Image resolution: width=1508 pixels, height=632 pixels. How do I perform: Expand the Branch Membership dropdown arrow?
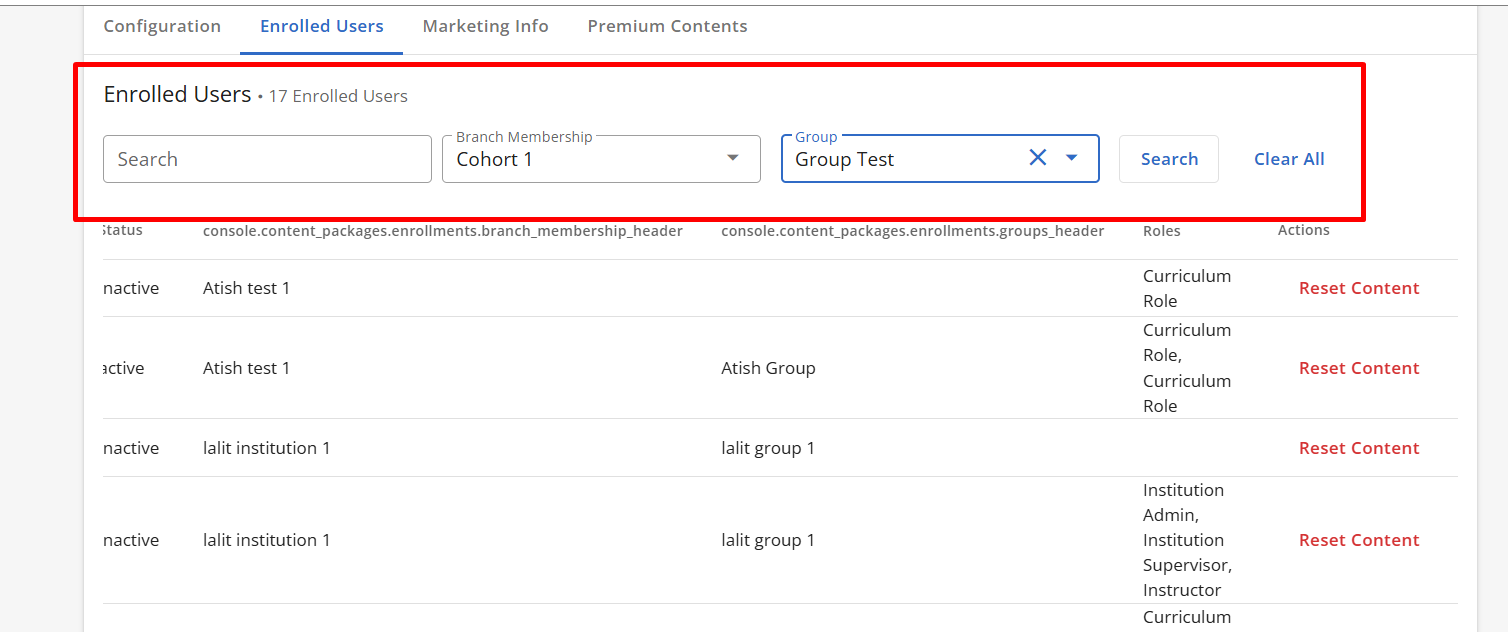[733, 158]
